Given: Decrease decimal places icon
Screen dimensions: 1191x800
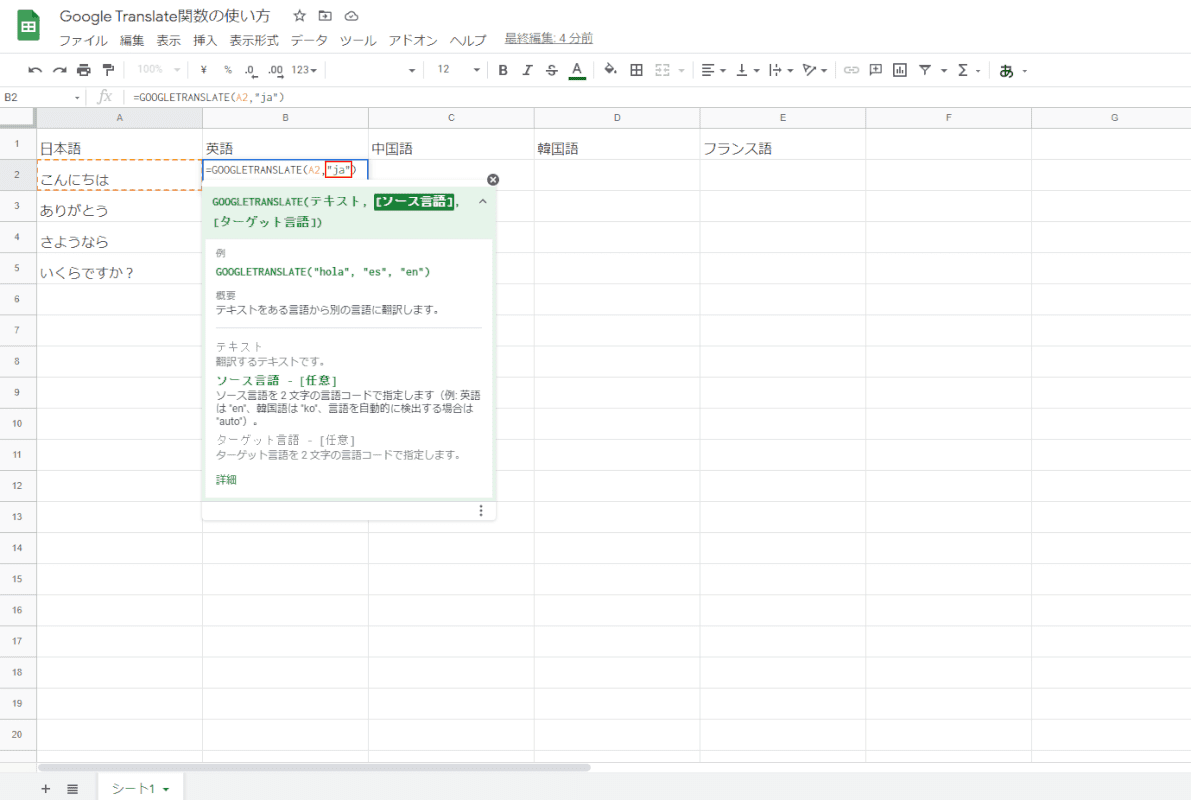Looking at the screenshot, I should (x=251, y=70).
